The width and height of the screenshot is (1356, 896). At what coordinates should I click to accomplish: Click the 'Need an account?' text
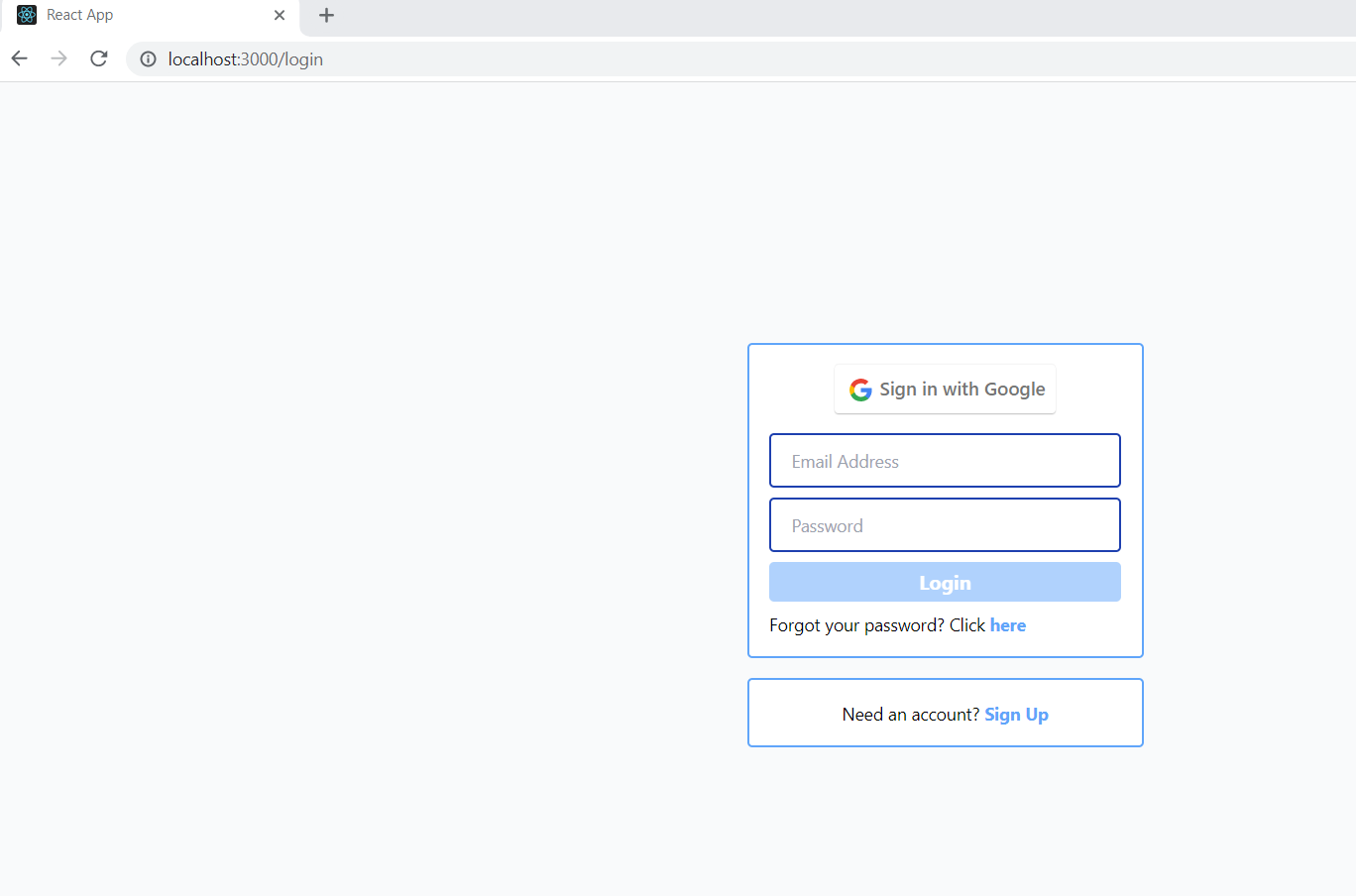(911, 715)
